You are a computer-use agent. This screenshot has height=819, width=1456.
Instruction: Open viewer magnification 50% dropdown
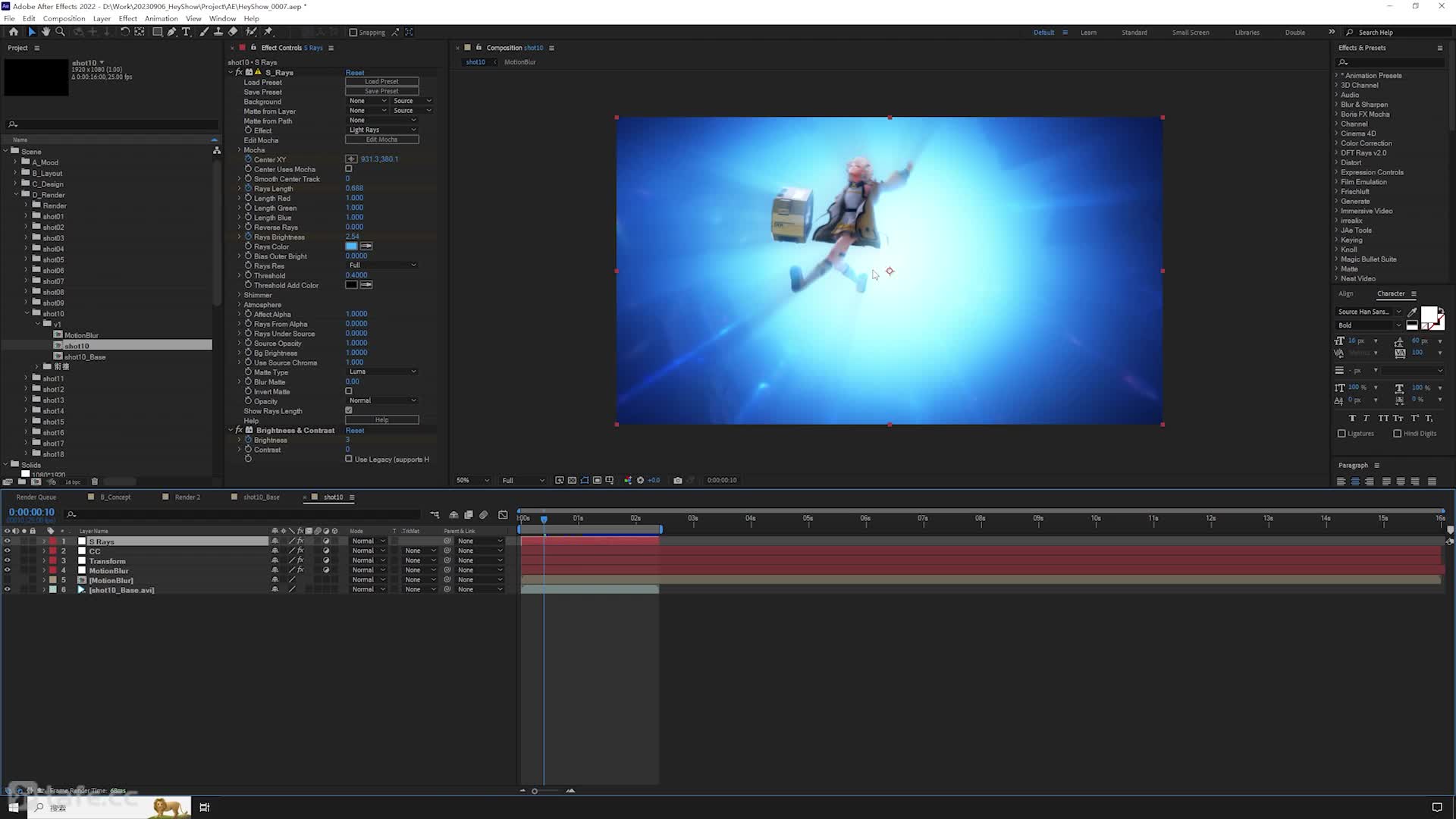(x=472, y=480)
